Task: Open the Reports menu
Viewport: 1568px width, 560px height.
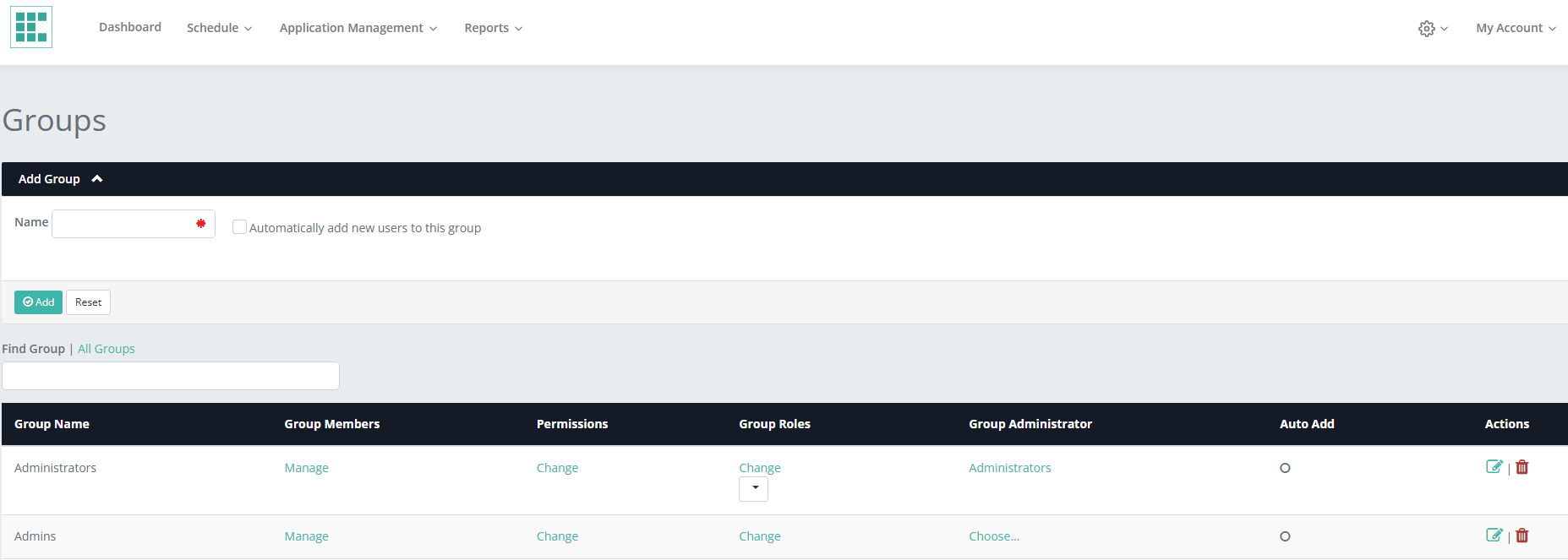Action: pos(493,28)
